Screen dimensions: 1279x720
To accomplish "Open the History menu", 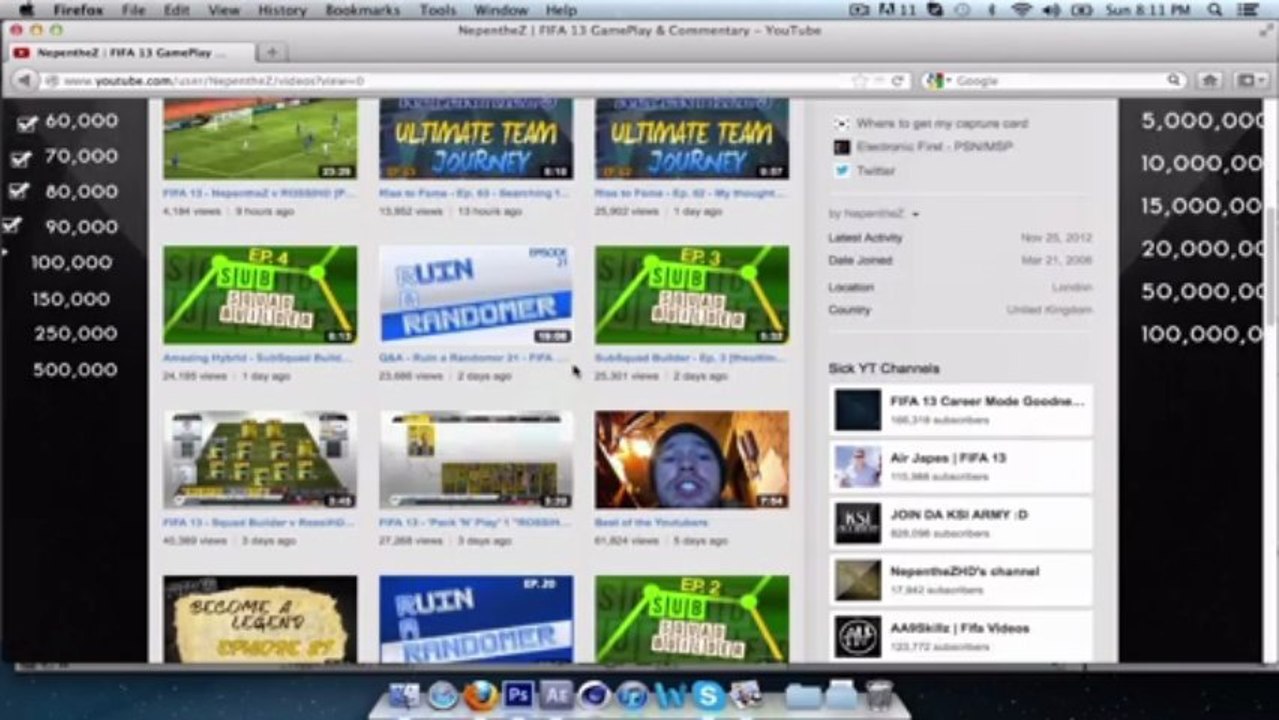I will click(282, 10).
